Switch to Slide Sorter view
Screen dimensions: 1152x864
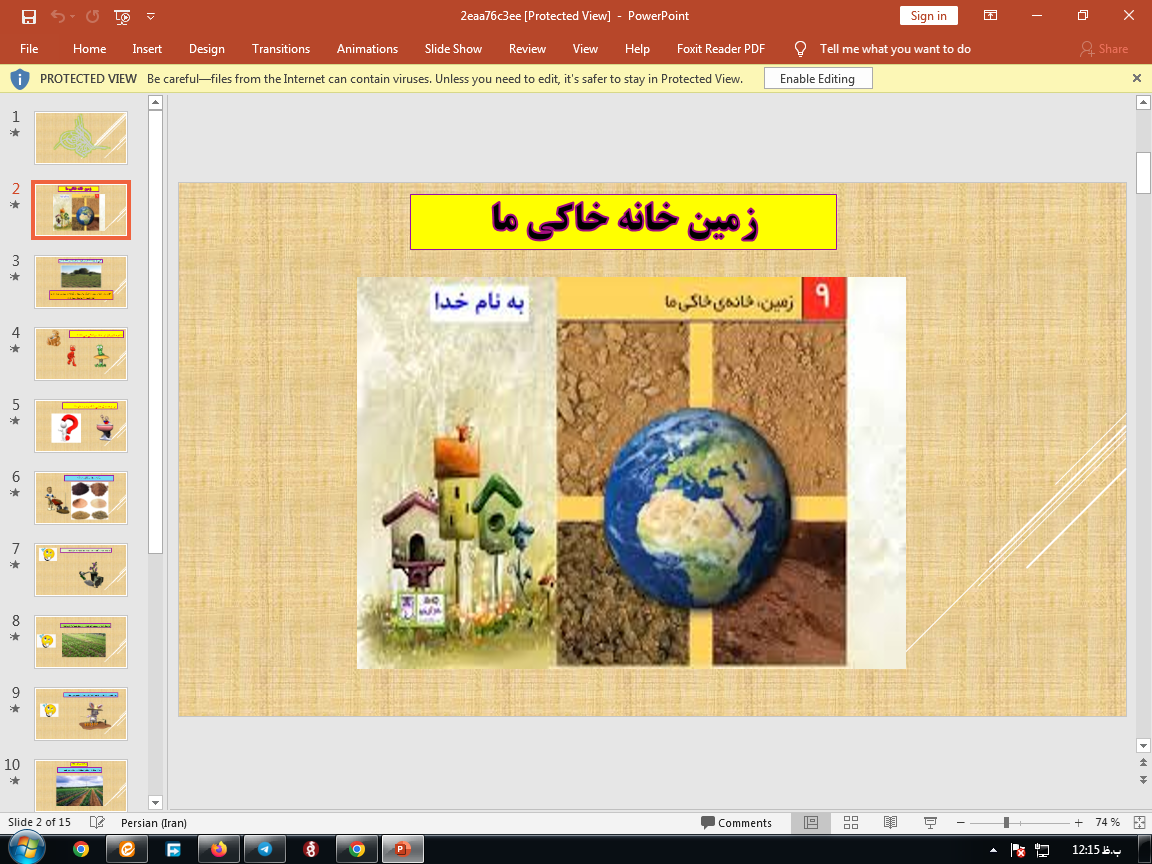[850, 822]
